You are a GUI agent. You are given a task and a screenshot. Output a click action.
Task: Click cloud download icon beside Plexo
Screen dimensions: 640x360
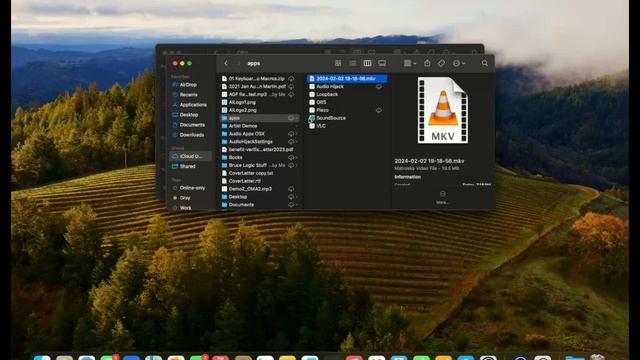pyautogui.click(x=379, y=110)
